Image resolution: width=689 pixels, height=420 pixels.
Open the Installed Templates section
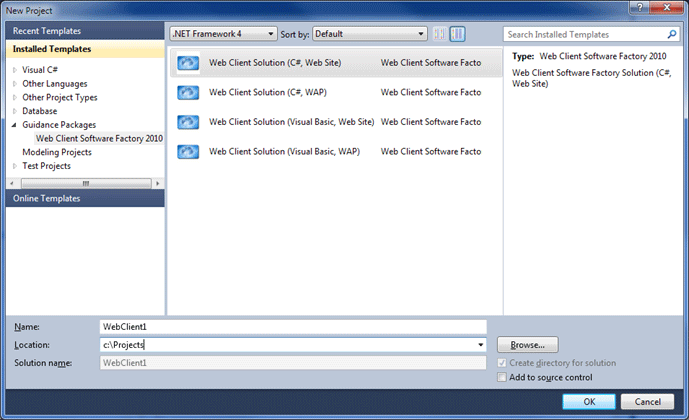(85, 49)
